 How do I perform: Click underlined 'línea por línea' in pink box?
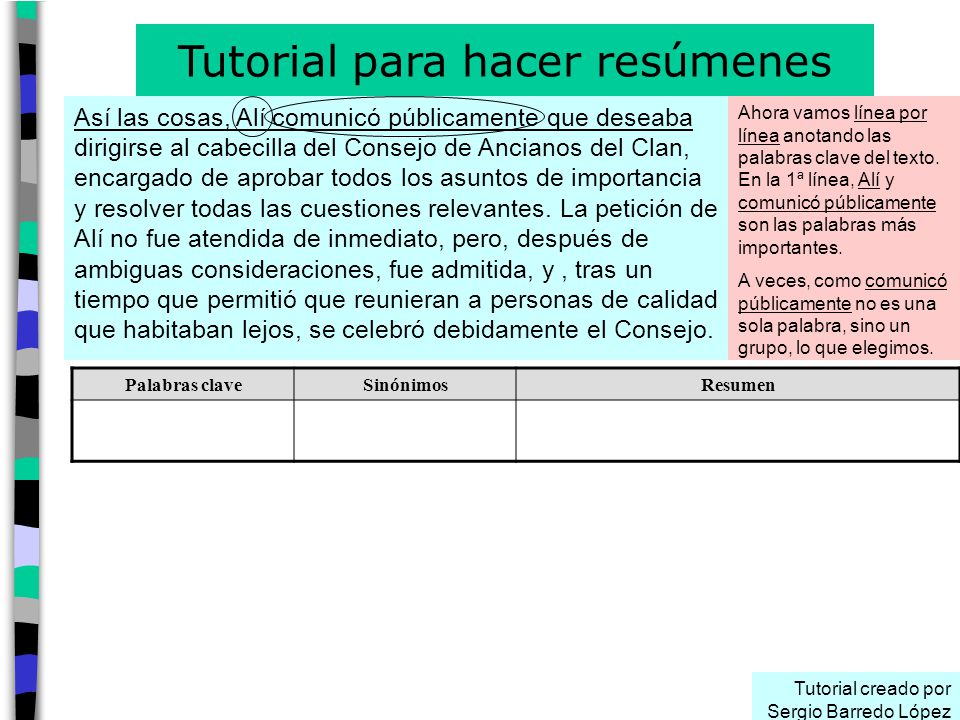click(x=832, y=124)
